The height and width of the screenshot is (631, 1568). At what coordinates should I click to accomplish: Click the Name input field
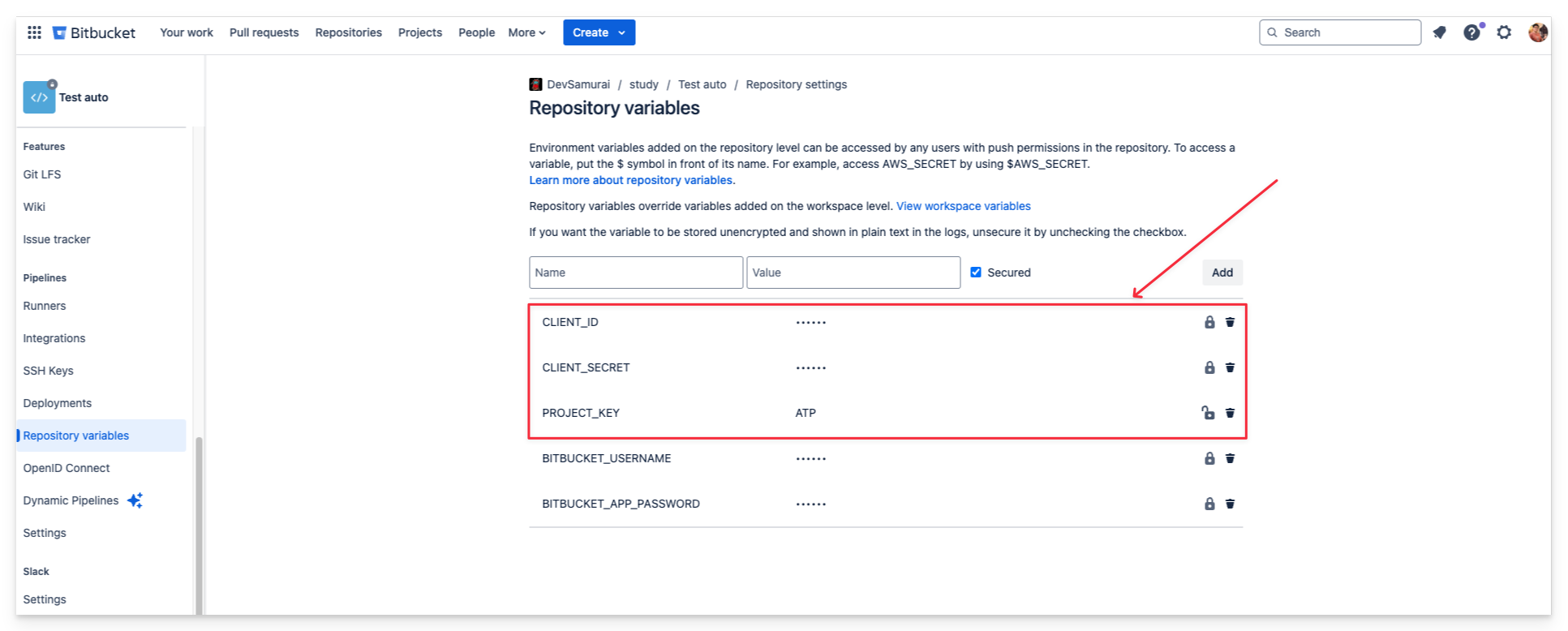pos(636,273)
